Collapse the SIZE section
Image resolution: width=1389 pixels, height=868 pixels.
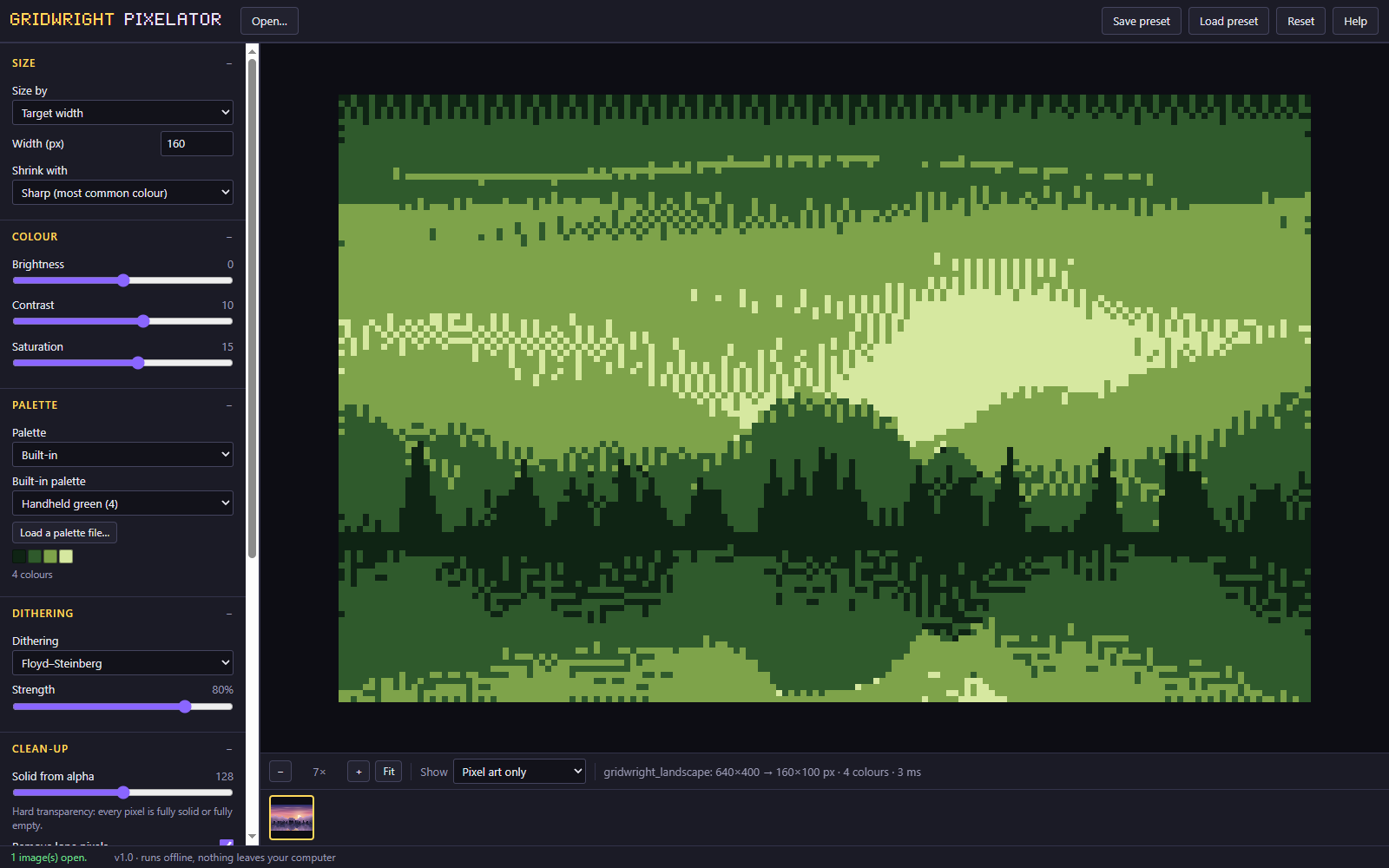tap(229, 63)
